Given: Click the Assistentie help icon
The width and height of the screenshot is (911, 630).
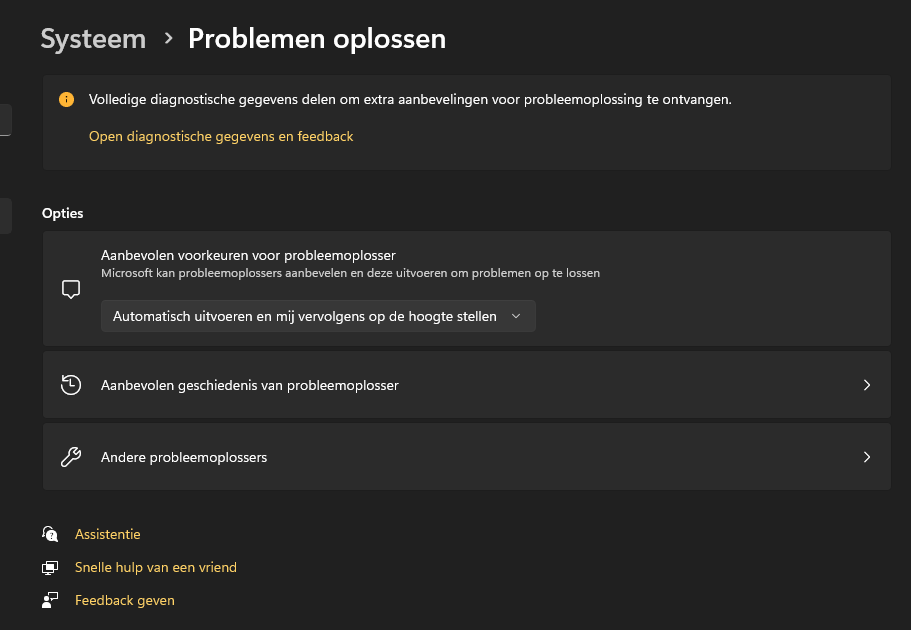Looking at the screenshot, I should coord(50,534).
